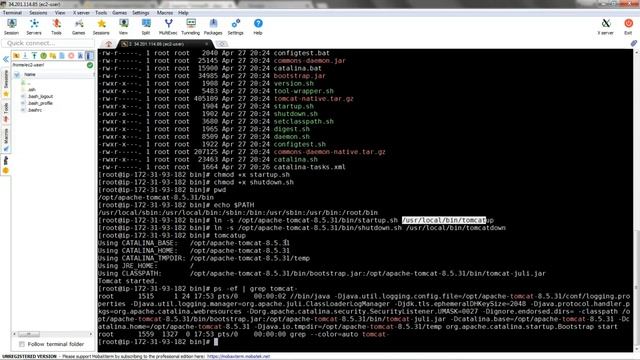Open the MultiExec toolbar icon
The image size is (640, 360).
point(168,27)
